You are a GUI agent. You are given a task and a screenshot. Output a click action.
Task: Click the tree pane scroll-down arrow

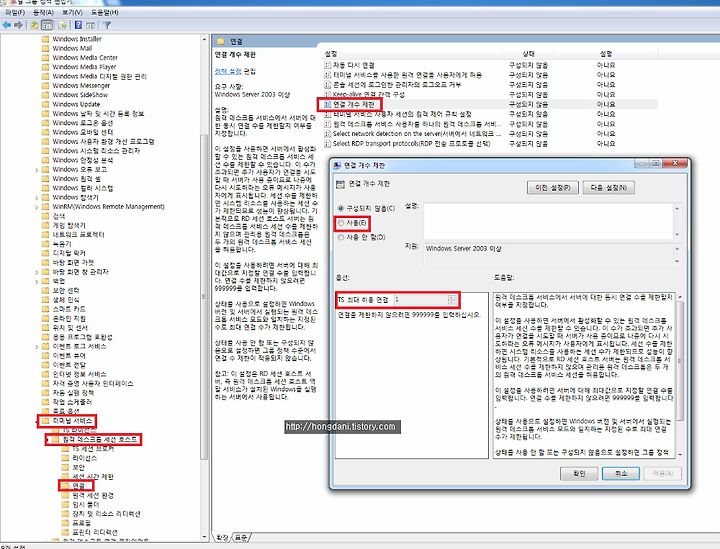(205, 537)
